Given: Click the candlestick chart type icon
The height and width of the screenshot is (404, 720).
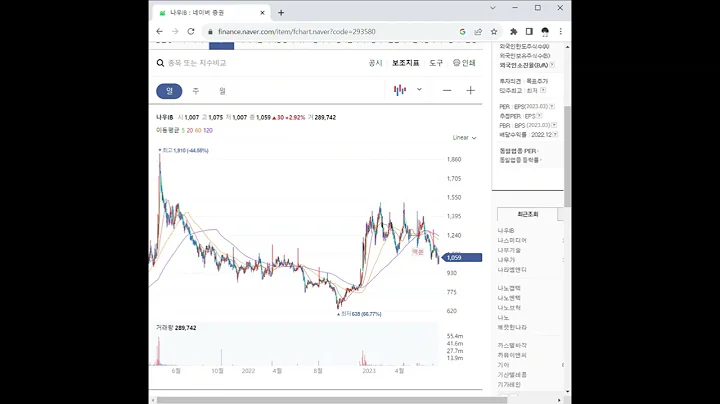Looking at the screenshot, I should coord(400,90).
